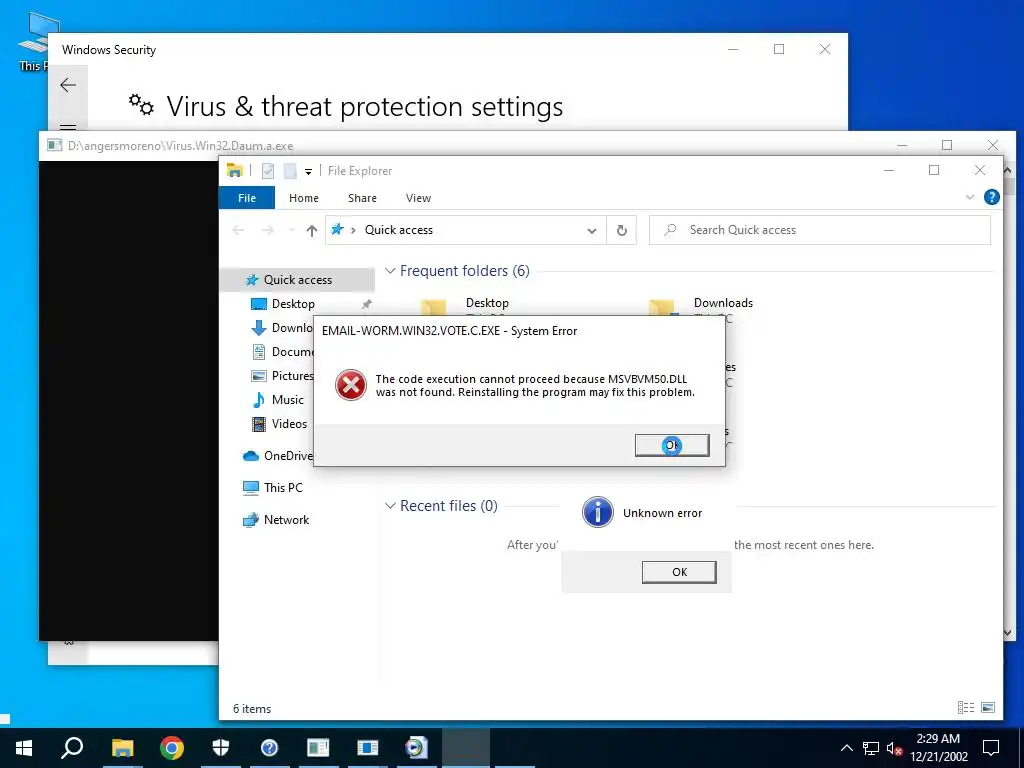Click the network tray icon
The width and height of the screenshot is (1024, 768).
pos(871,748)
